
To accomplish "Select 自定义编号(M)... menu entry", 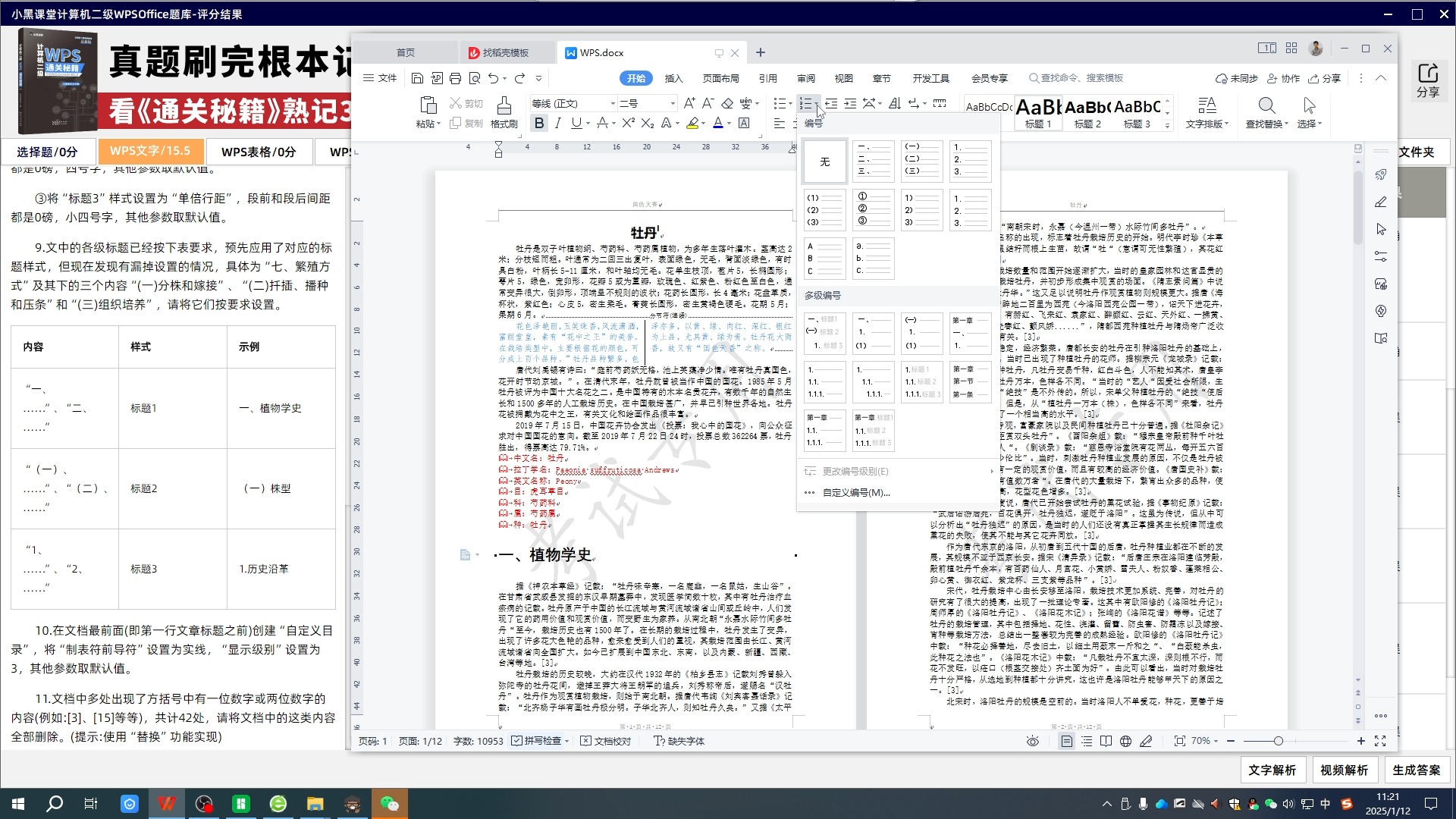I will 855,492.
